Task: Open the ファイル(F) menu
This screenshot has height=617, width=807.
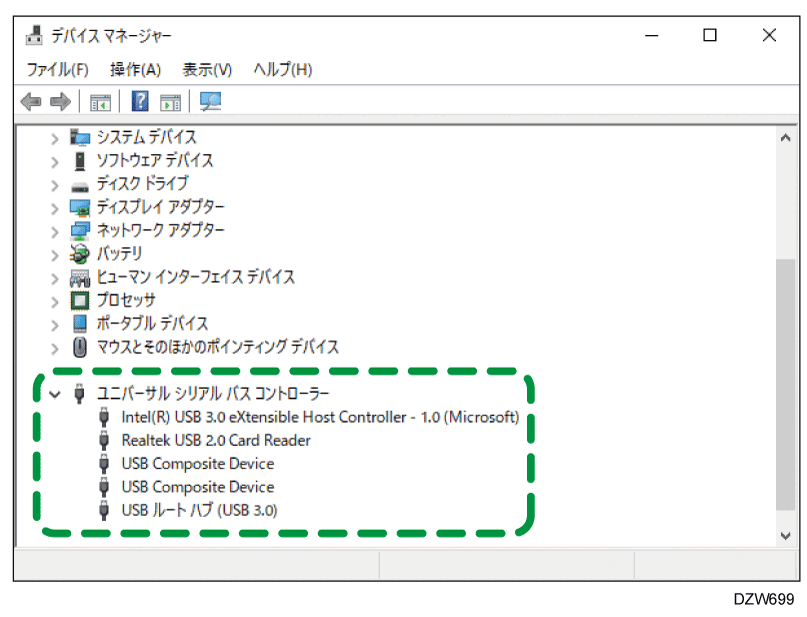Action: pos(57,69)
